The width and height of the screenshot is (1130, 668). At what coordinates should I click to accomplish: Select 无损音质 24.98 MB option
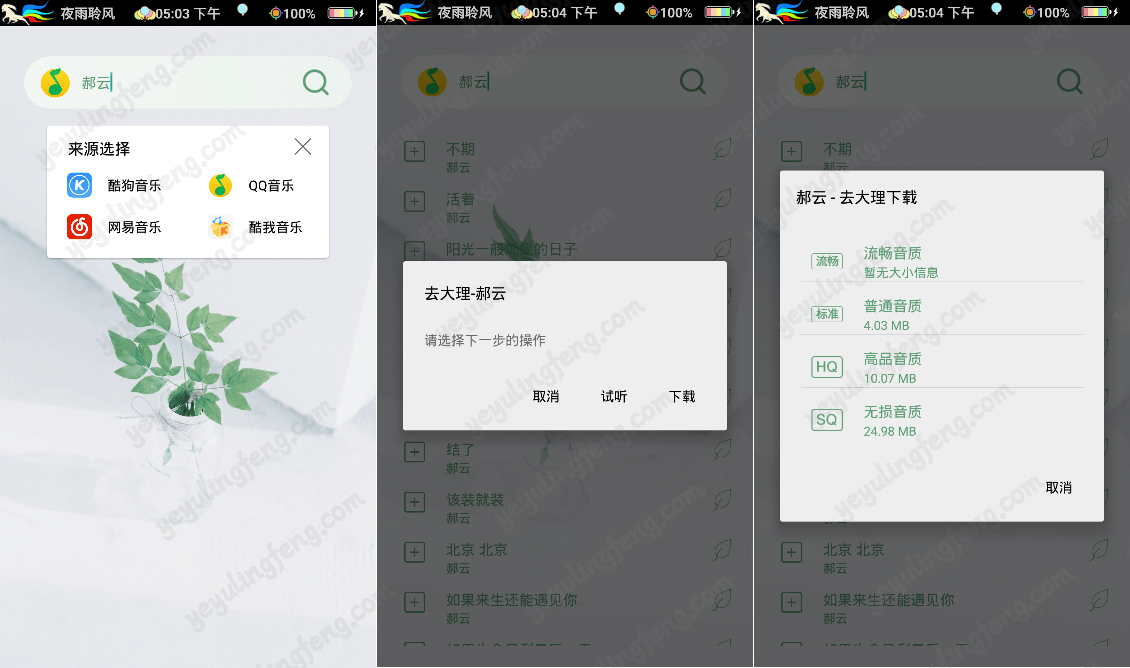click(941, 421)
